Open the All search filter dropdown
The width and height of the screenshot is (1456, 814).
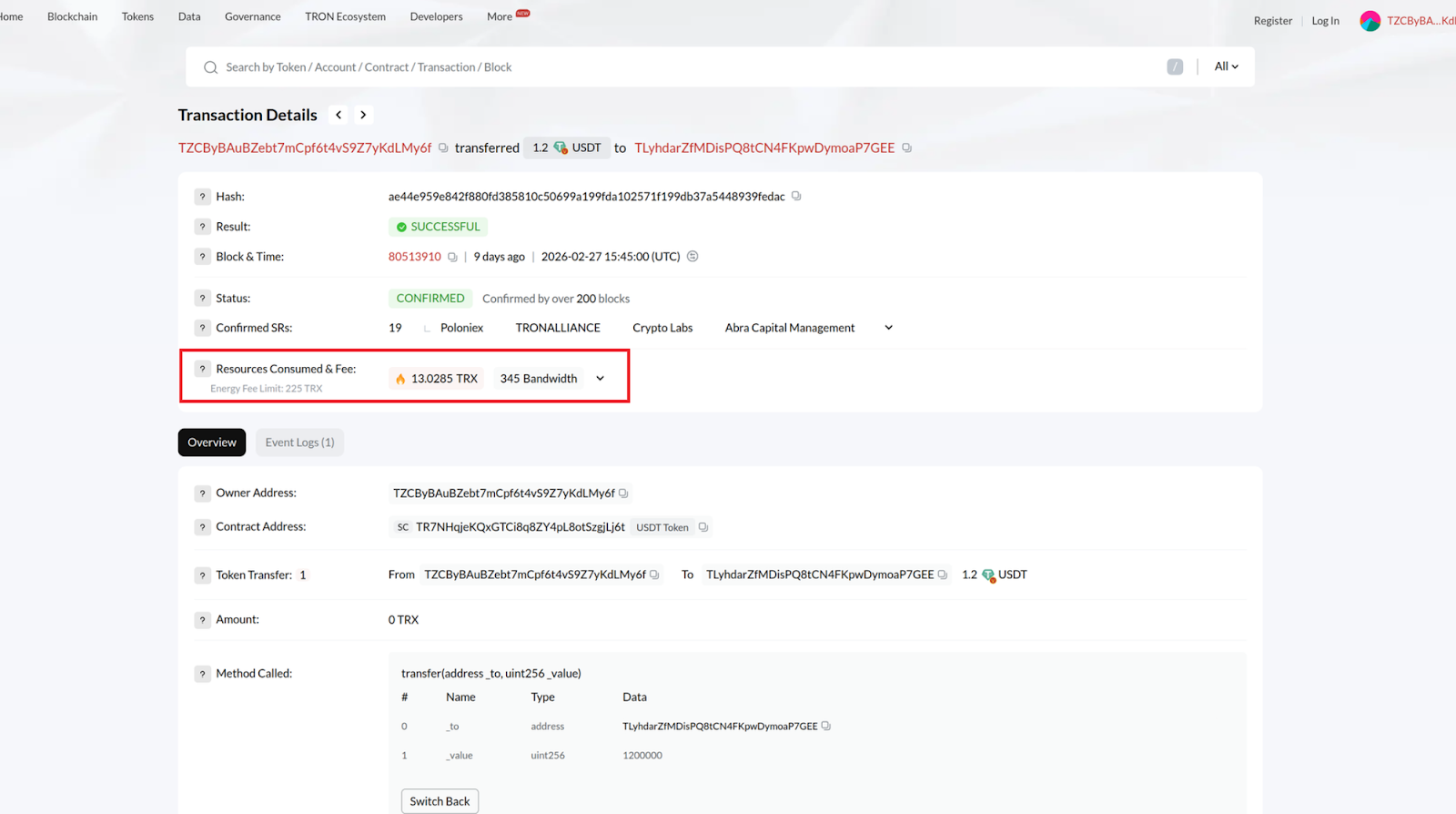[x=1226, y=66]
